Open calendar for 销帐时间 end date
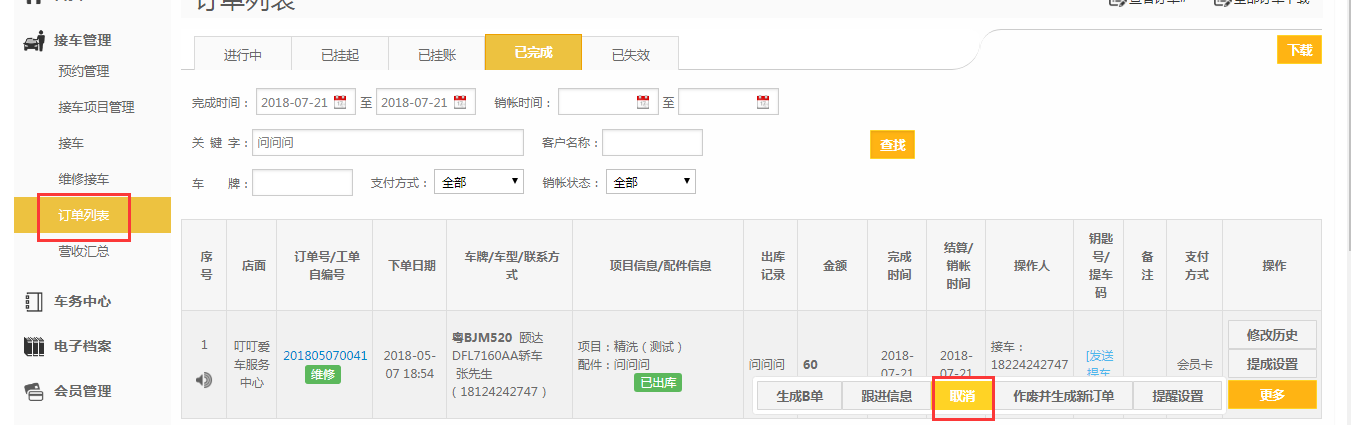The image size is (1351, 425). 762,102
